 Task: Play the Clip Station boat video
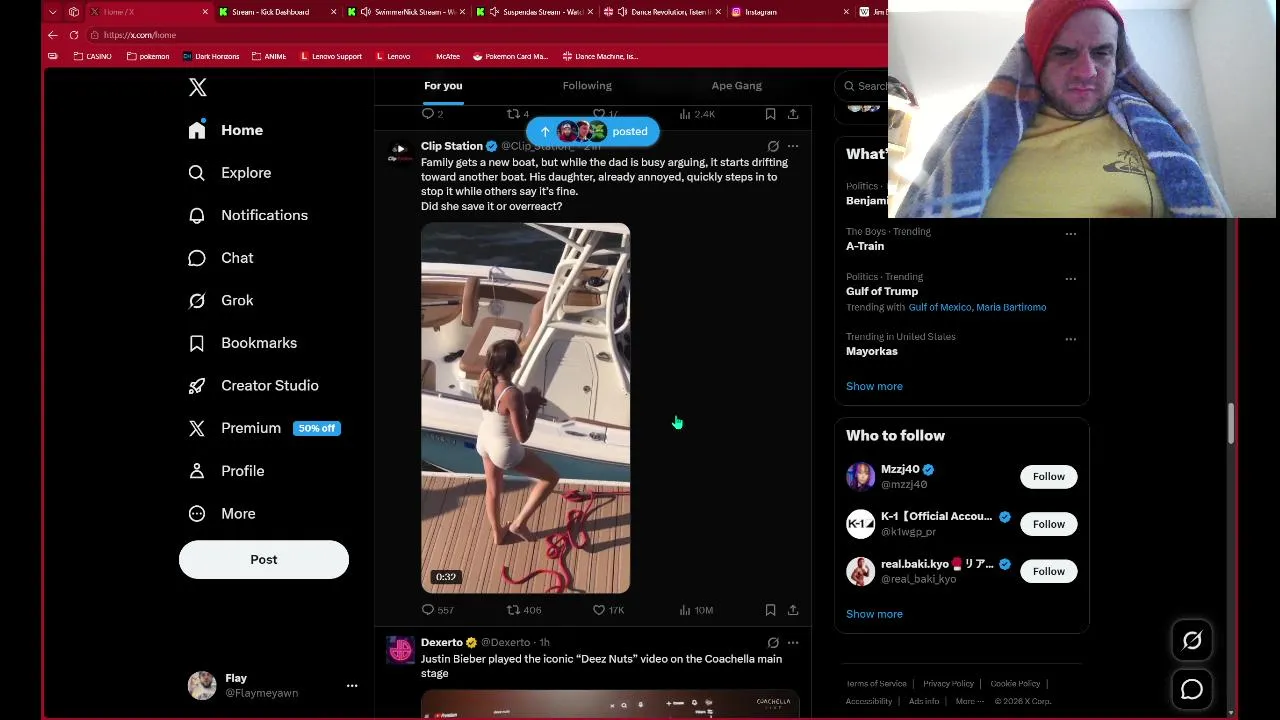click(525, 408)
